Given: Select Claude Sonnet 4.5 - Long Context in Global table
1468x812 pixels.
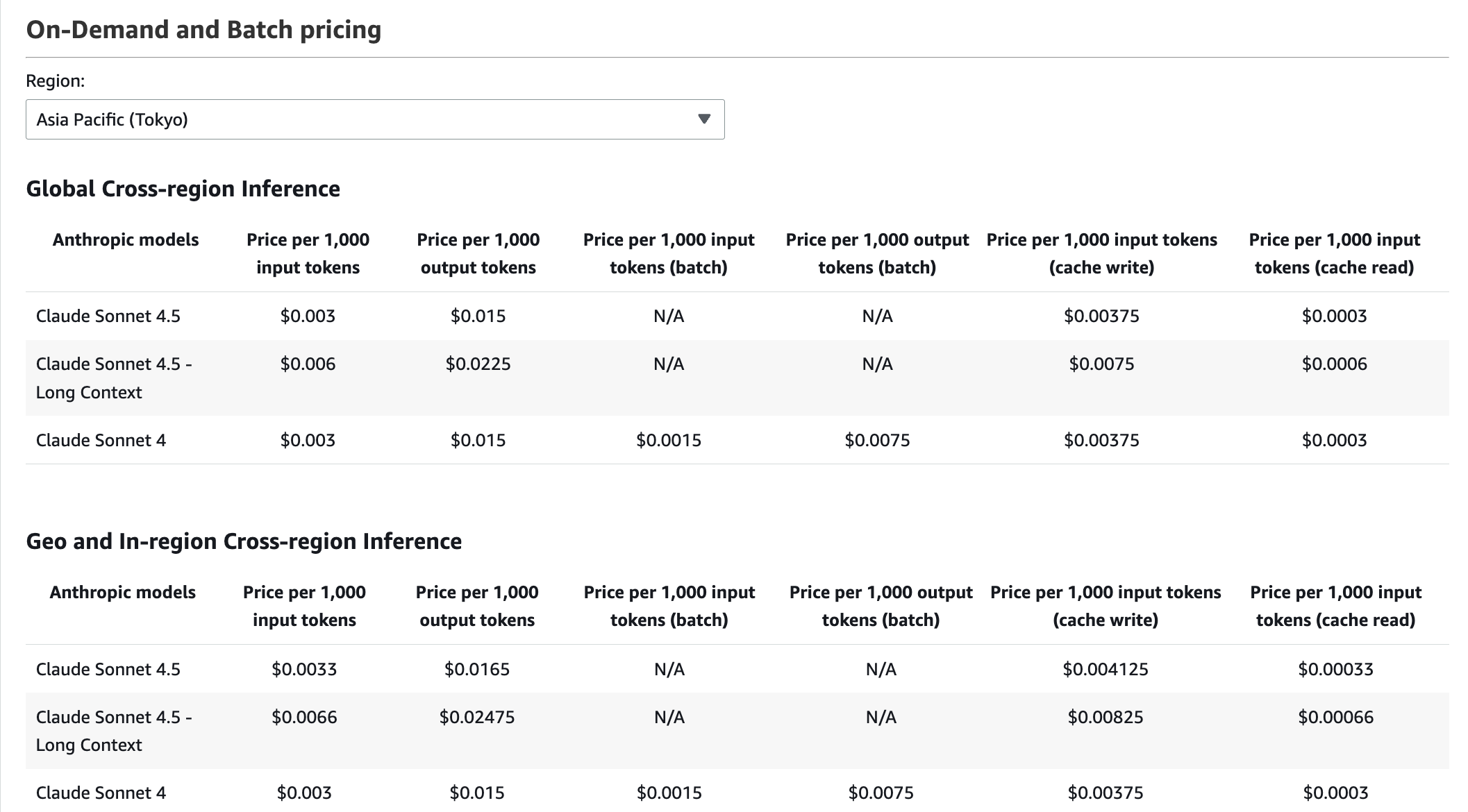Looking at the screenshot, I should (x=114, y=378).
